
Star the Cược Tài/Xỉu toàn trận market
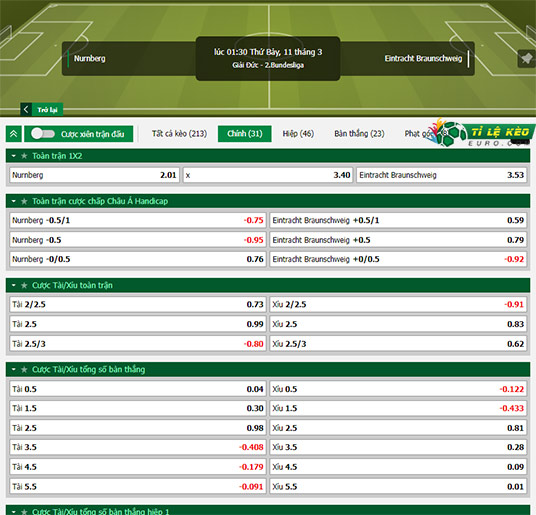click(24, 285)
